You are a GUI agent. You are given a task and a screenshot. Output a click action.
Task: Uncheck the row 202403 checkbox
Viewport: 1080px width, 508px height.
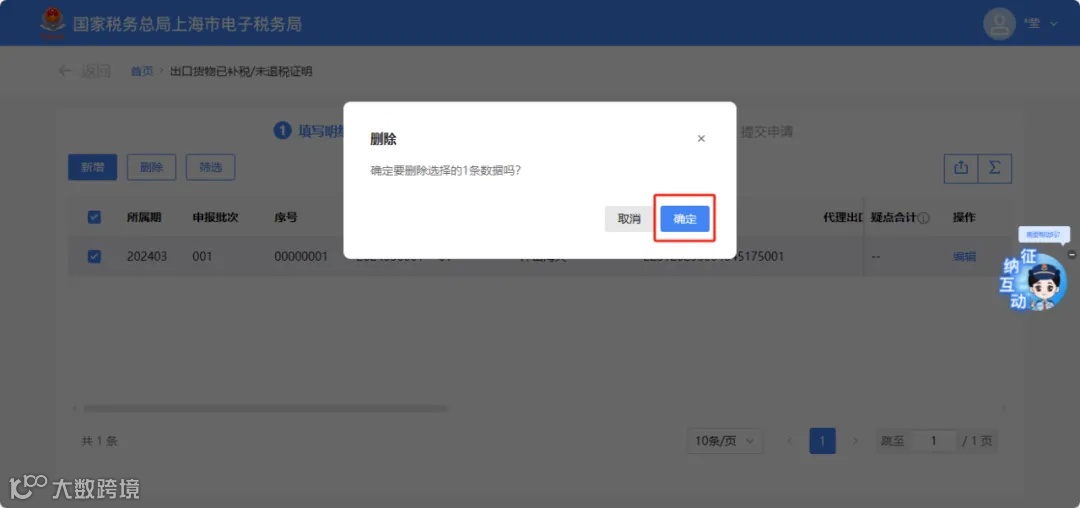(94, 257)
